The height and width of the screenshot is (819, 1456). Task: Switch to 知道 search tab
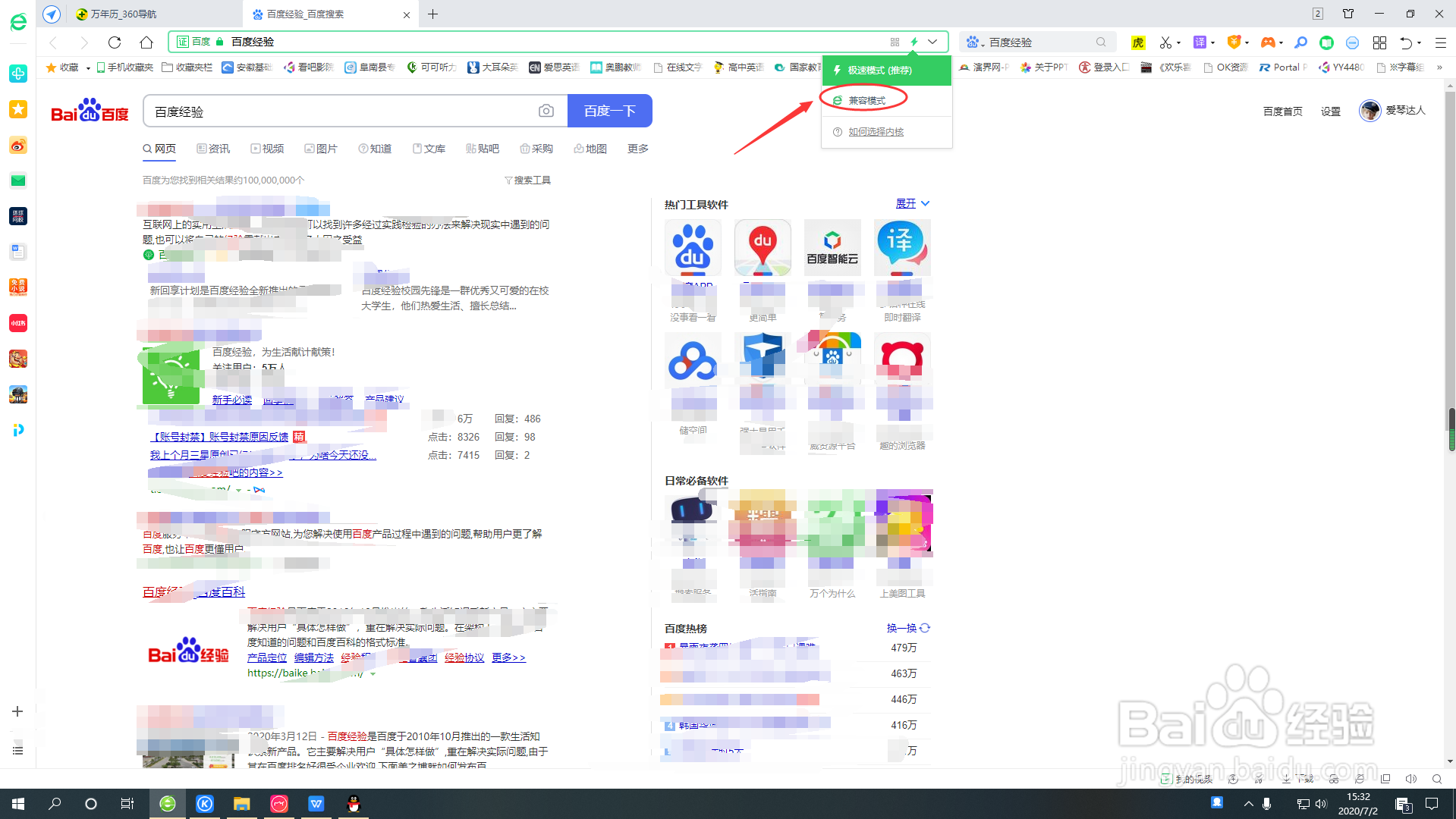tap(375, 149)
